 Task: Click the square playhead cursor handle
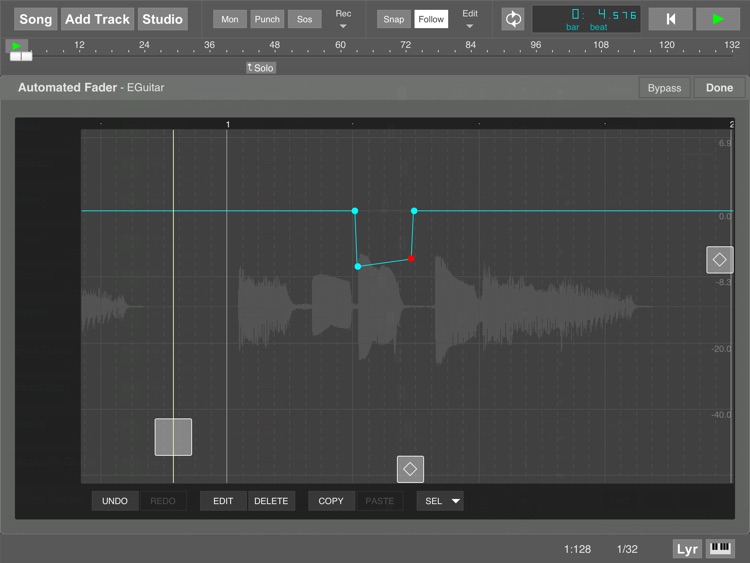(x=173, y=437)
